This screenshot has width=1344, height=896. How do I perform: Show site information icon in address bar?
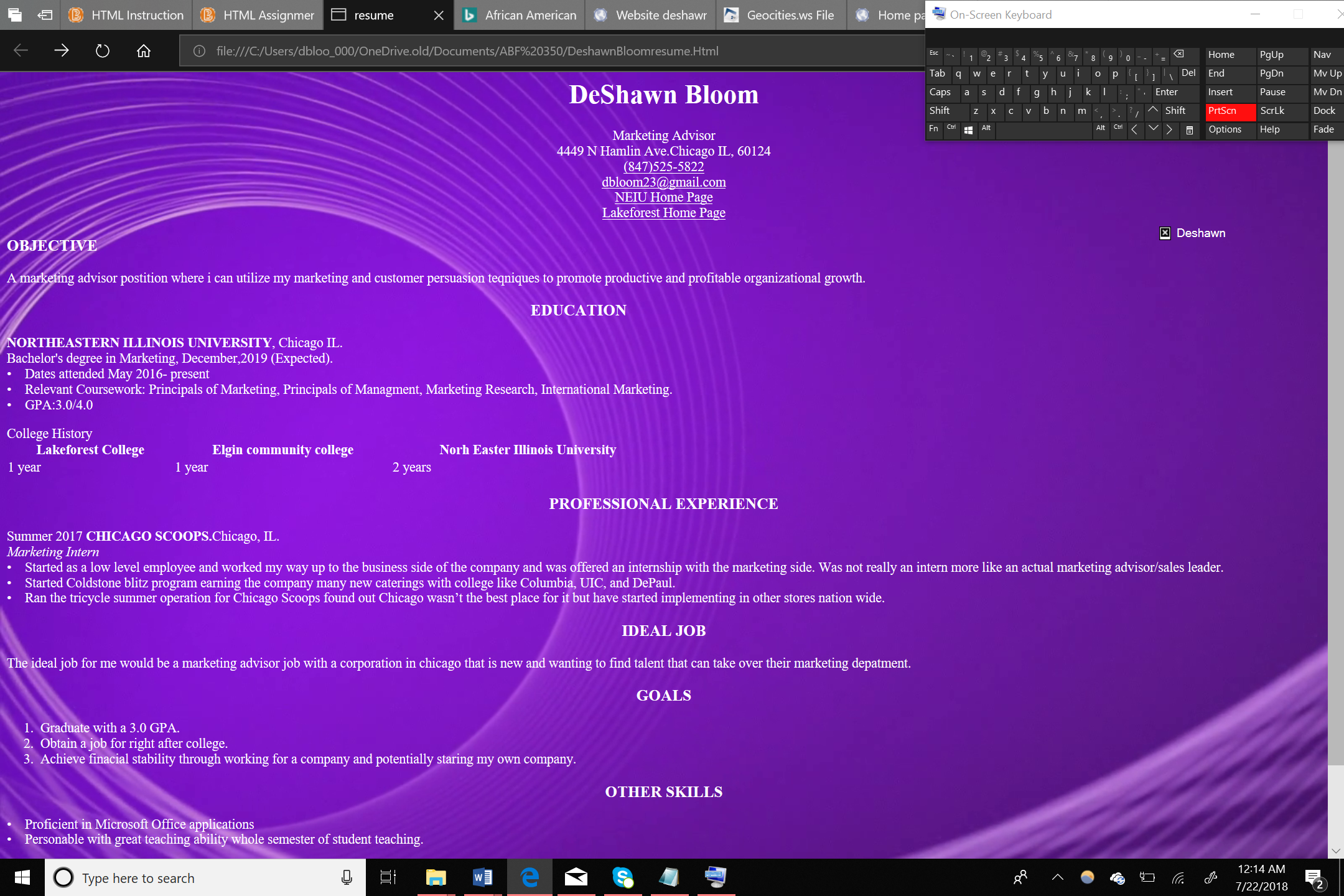pyautogui.click(x=199, y=51)
